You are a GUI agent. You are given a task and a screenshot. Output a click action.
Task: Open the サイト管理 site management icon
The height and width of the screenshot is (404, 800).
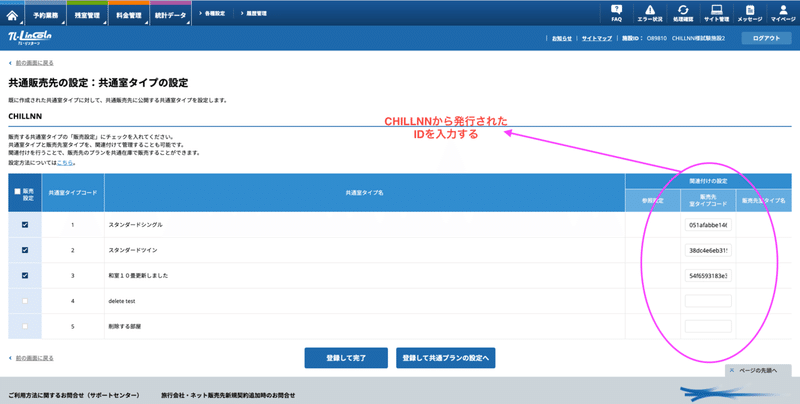click(x=716, y=12)
